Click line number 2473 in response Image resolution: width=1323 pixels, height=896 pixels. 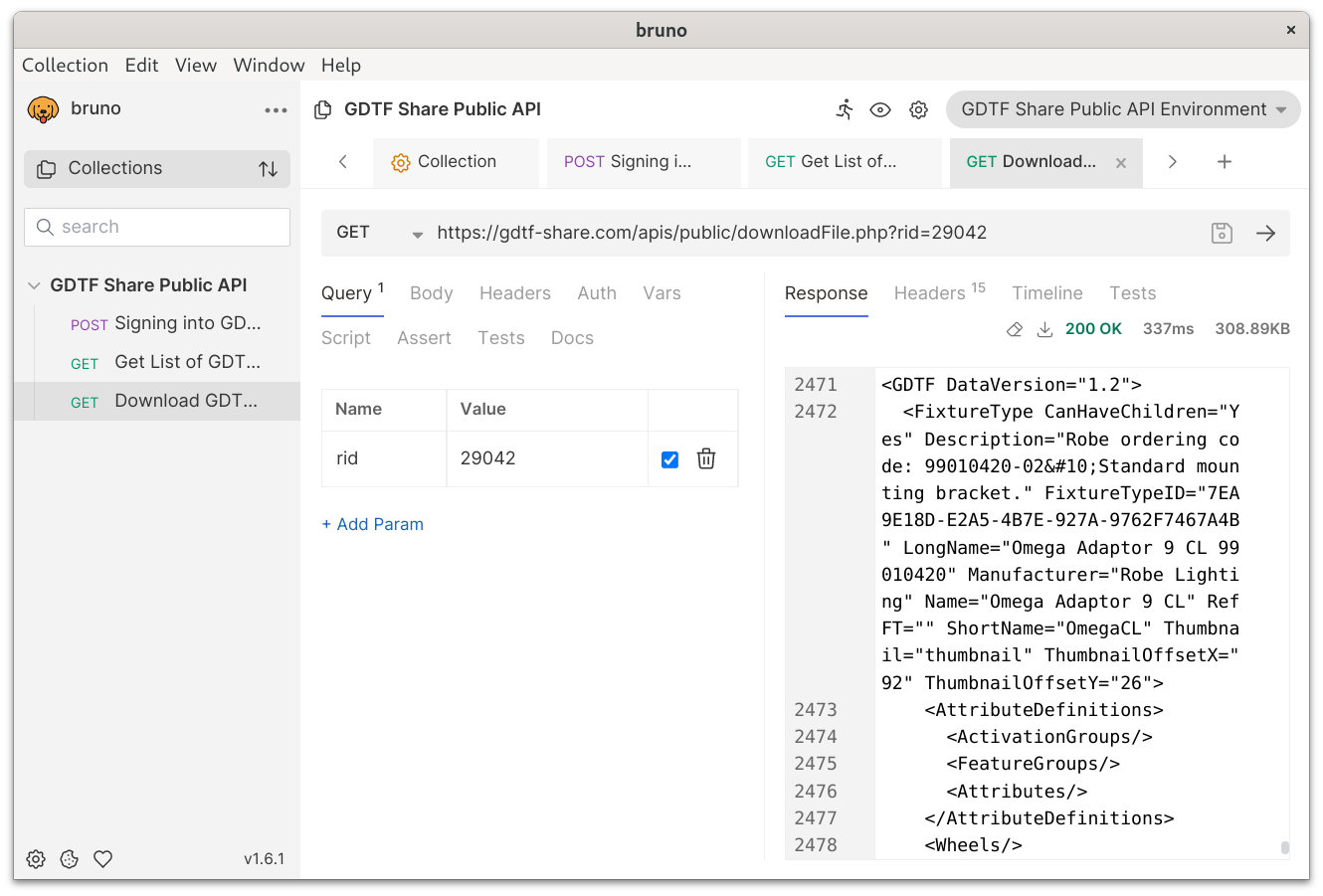[x=816, y=710]
